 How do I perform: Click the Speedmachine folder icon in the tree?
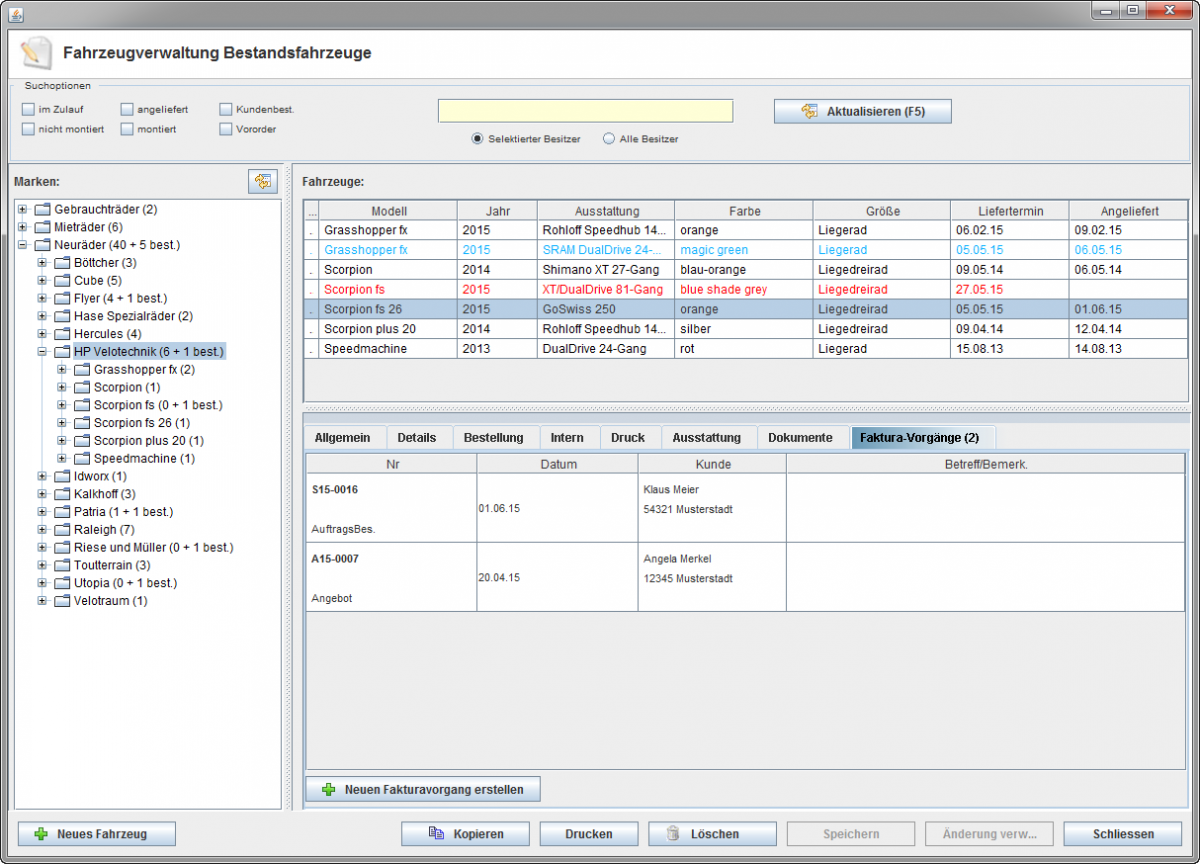tap(81, 459)
